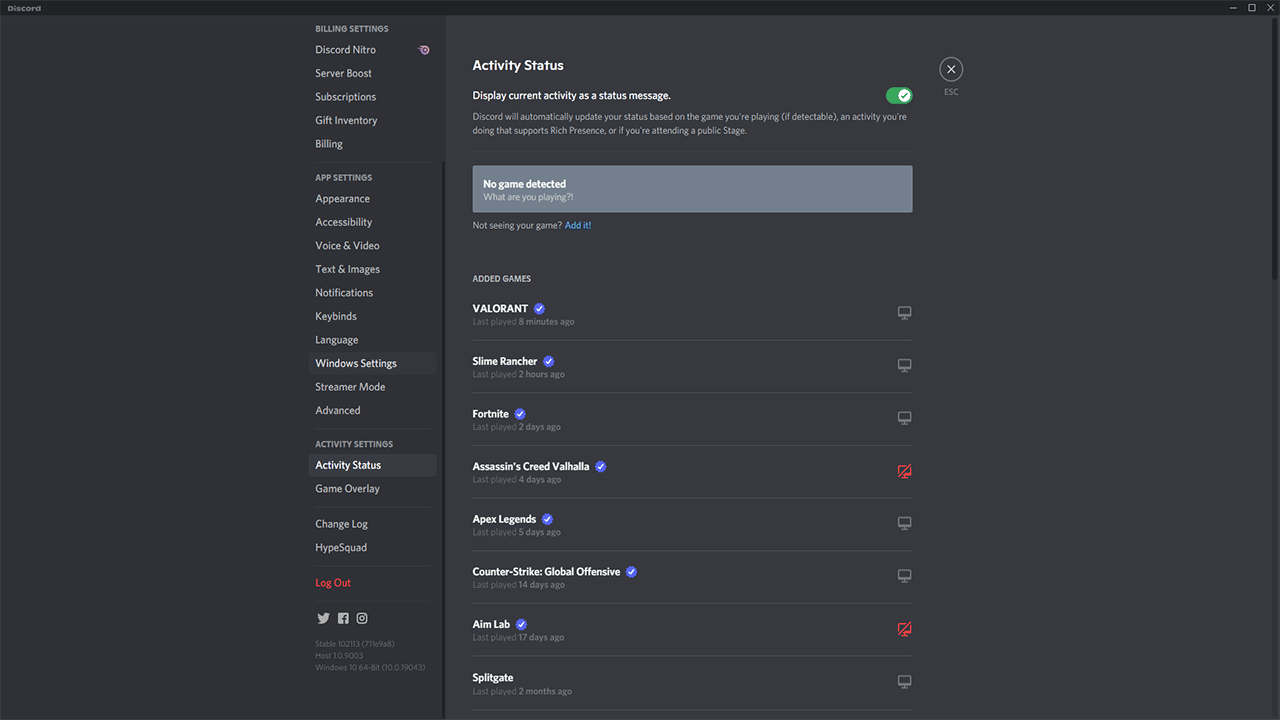Viewport: 1280px width, 720px height.
Task: Enable overlay for Aim Lab
Action: pos(904,629)
